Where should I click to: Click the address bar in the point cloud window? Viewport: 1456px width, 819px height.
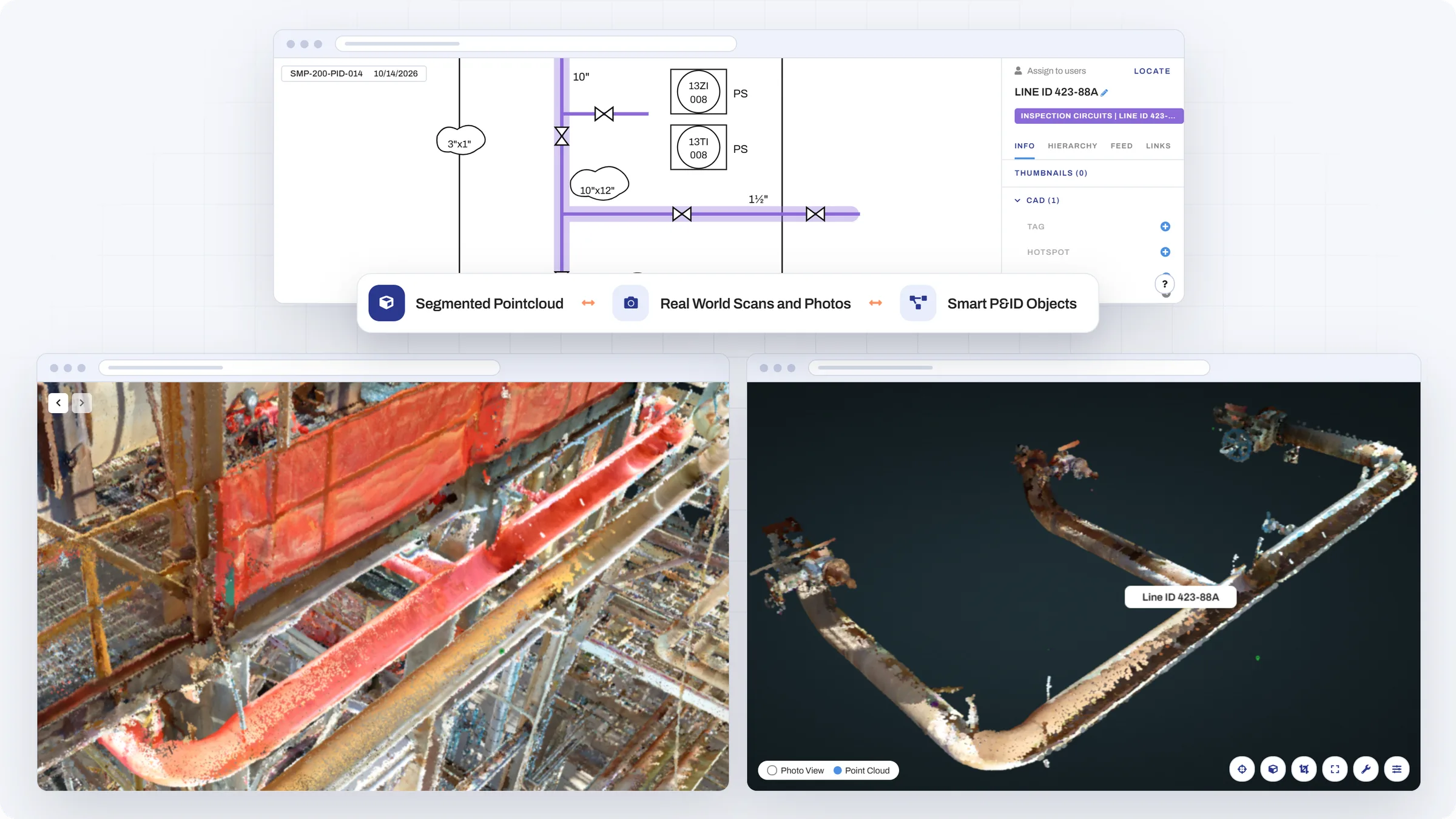point(1009,368)
